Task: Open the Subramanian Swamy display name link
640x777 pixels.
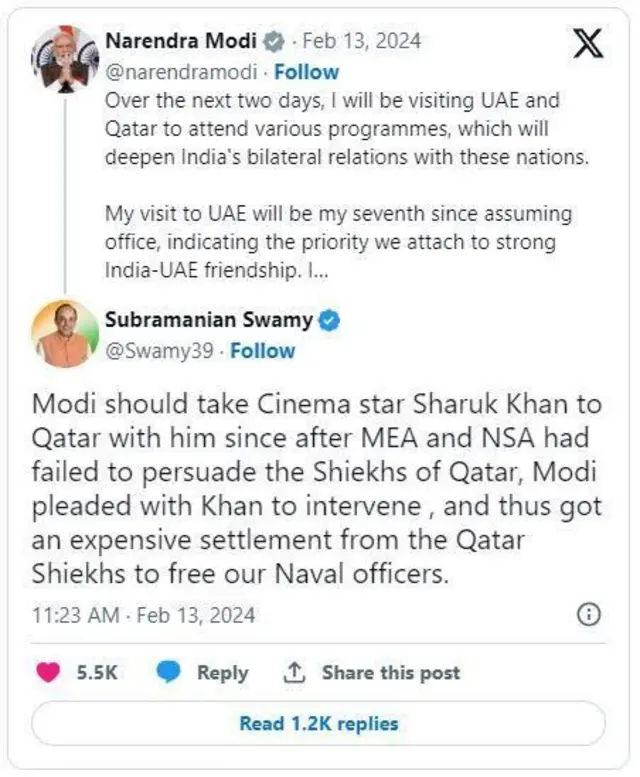Action: [208, 321]
